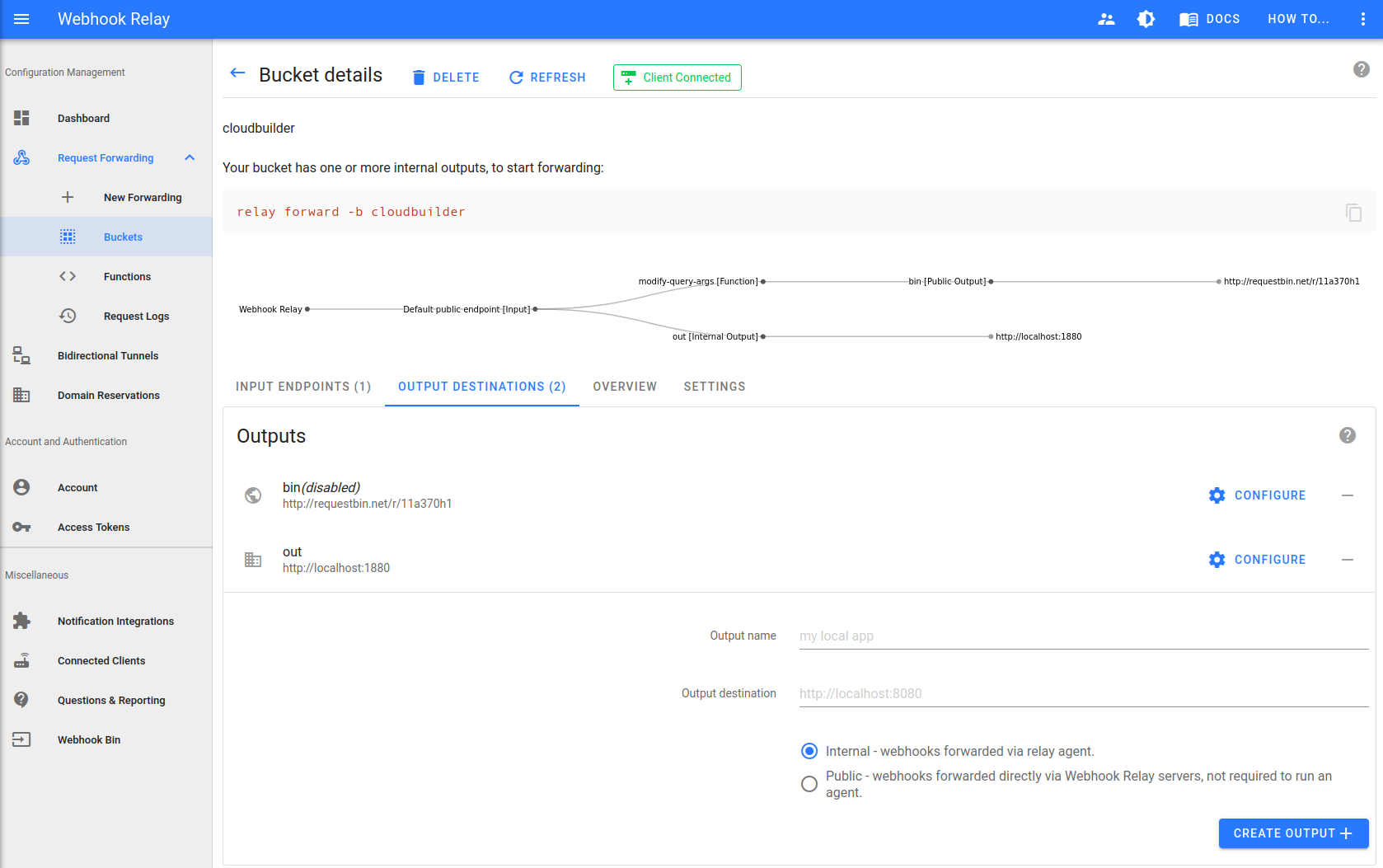Open the hamburger navigation menu

pyautogui.click(x=21, y=19)
